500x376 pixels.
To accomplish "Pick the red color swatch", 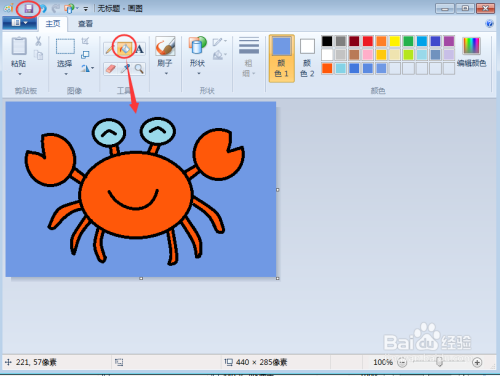I will (x=368, y=41).
